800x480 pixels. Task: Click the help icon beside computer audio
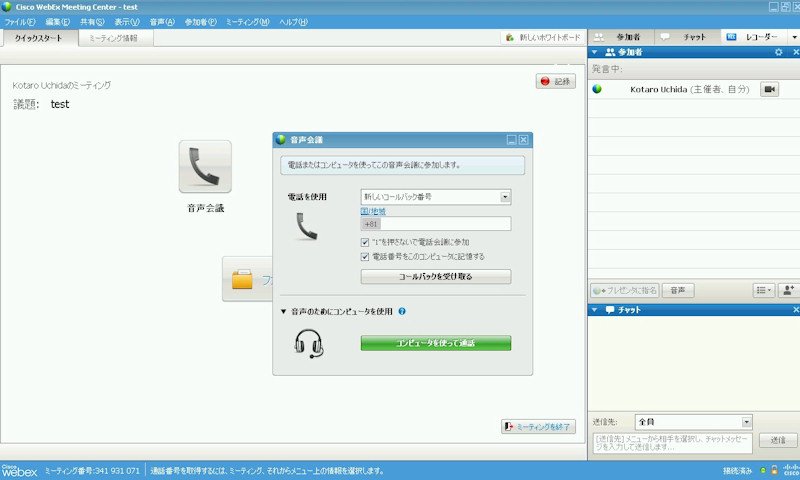(402, 311)
